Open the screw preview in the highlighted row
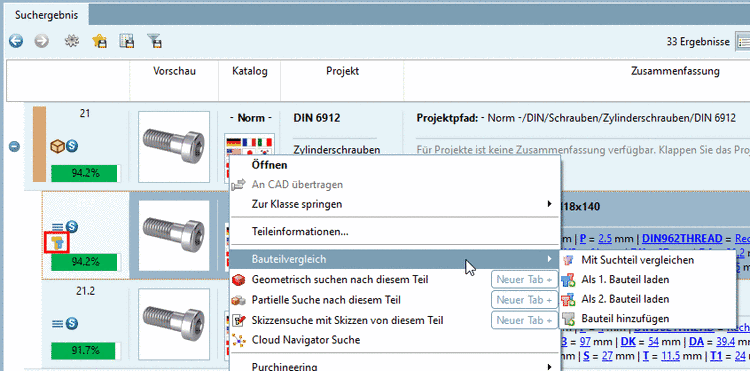The height and width of the screenshot is (371, 750). click(174, 236)
